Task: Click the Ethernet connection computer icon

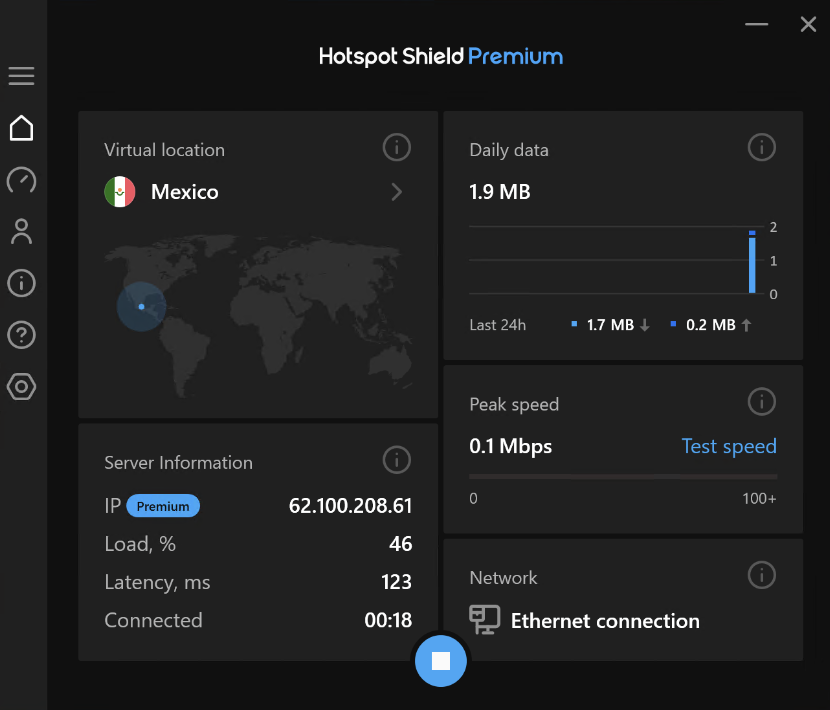Action: [x=484, y=619]
